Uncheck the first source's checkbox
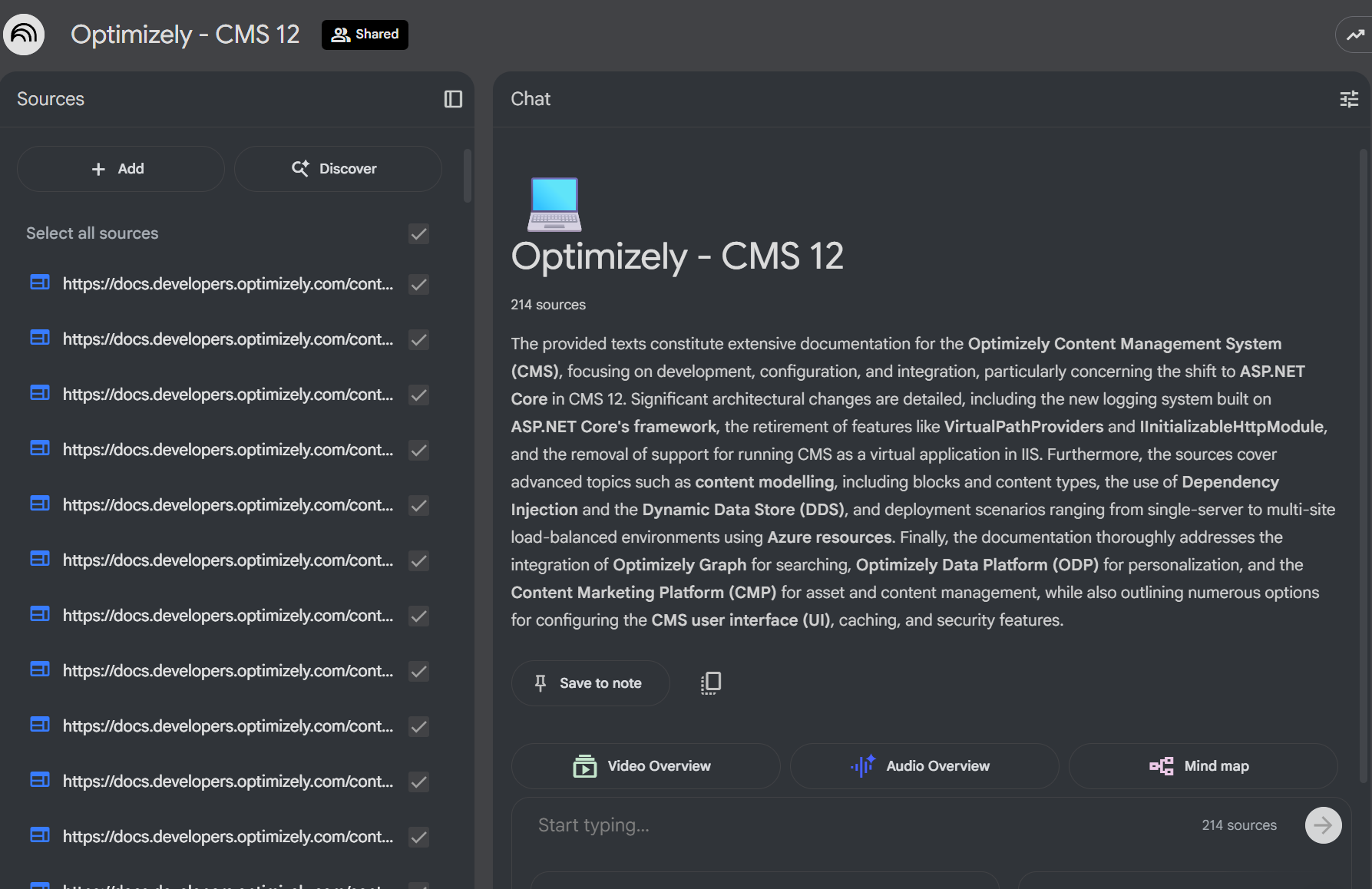 click(x=418, y=284)
